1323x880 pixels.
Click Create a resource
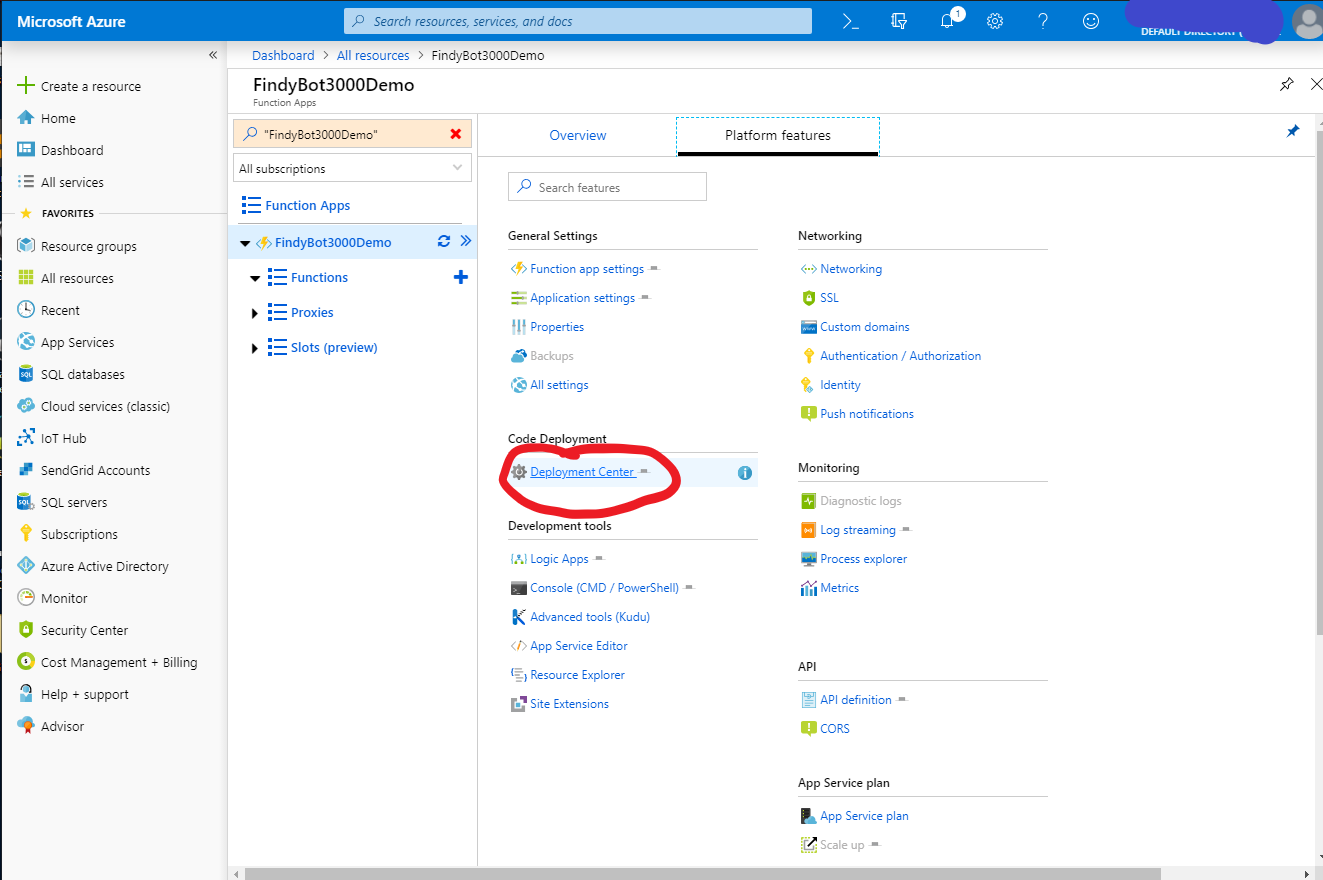click(x=91, y=86)
